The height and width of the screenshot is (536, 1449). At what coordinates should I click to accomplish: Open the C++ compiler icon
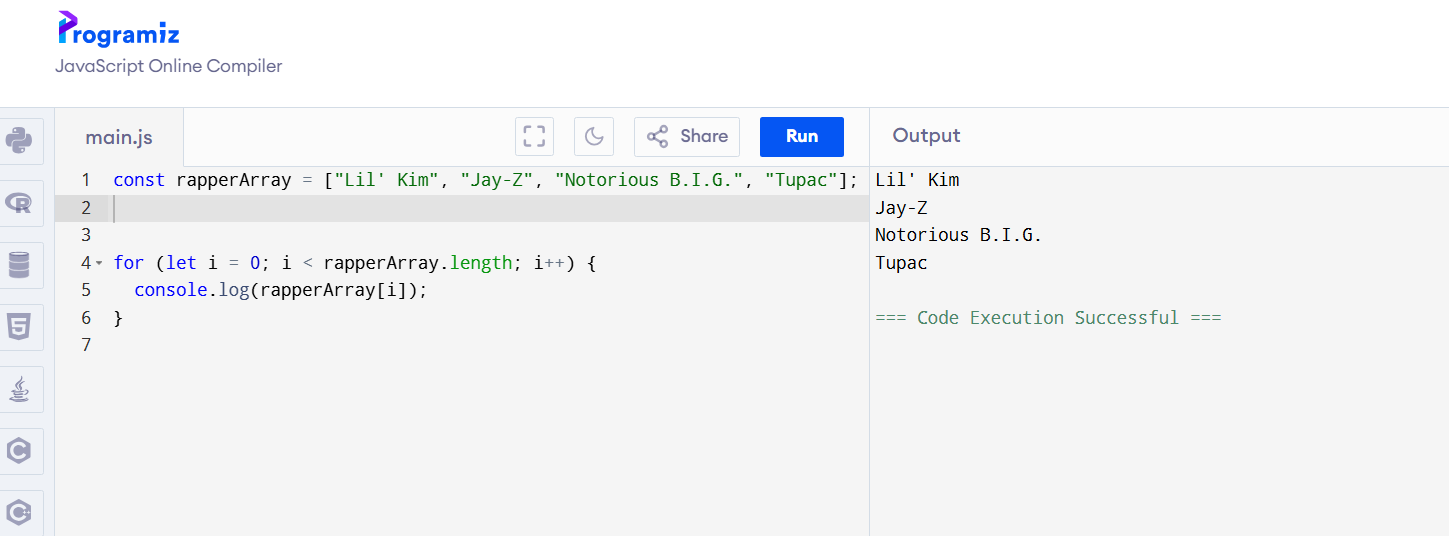pos(19,512)
